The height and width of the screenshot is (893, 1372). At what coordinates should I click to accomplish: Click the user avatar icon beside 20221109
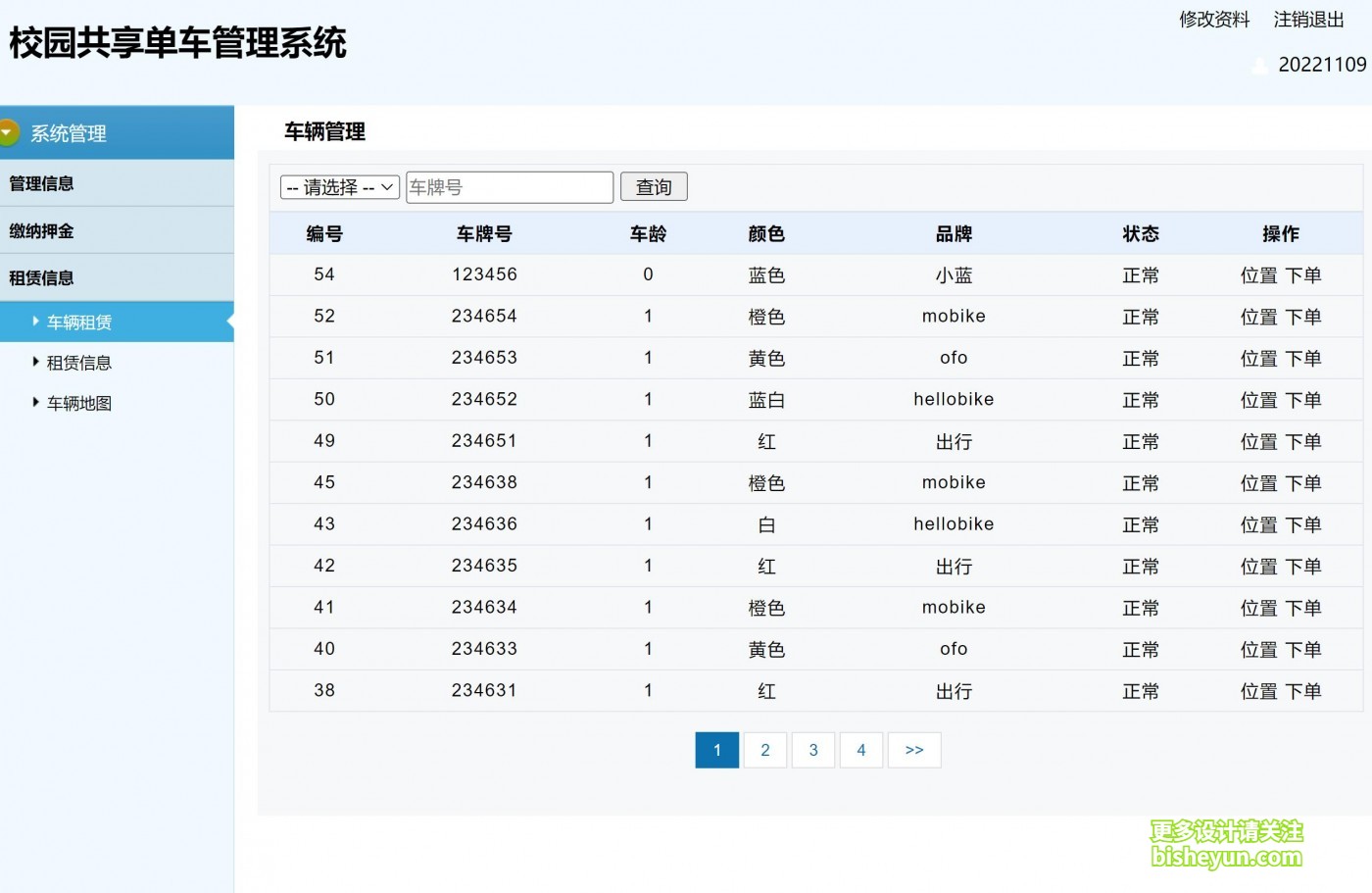pyautogui.click(x=1259, y=66)
